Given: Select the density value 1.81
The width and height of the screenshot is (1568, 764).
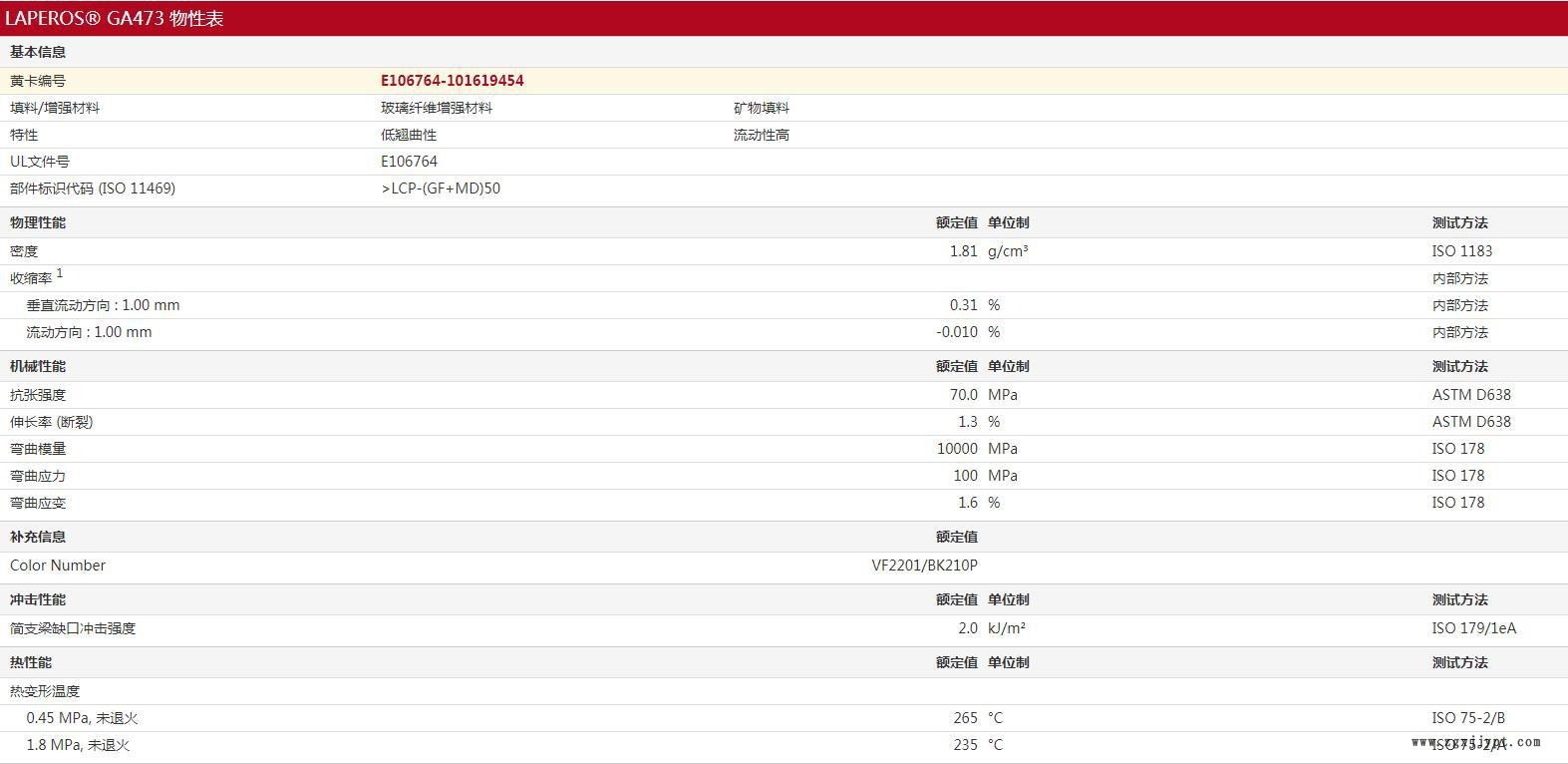Looking at the screenshot, I should (963, 251).
